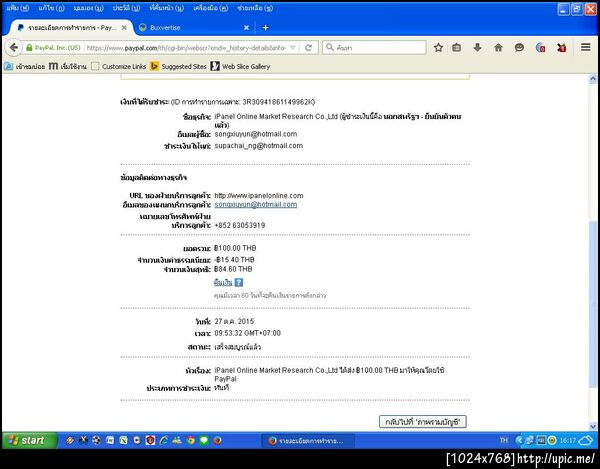This screenshot has height=469, width=600.
Task: Open the ประวัติ (History) menu
Action: pos(126,8)
